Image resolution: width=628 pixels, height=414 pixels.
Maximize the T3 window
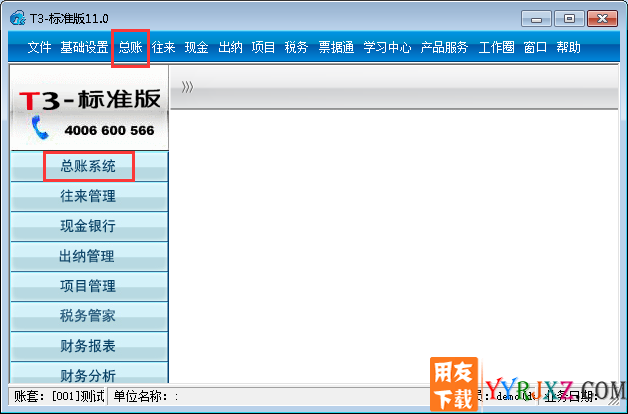tap(569, 19)
